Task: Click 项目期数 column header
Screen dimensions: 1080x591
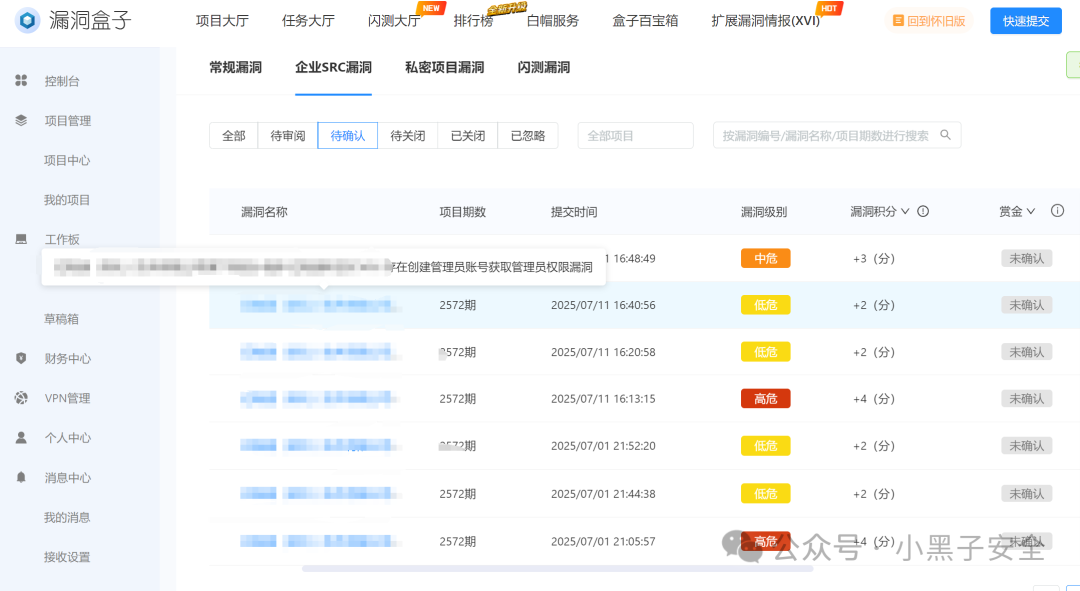Action: point(462,212)
